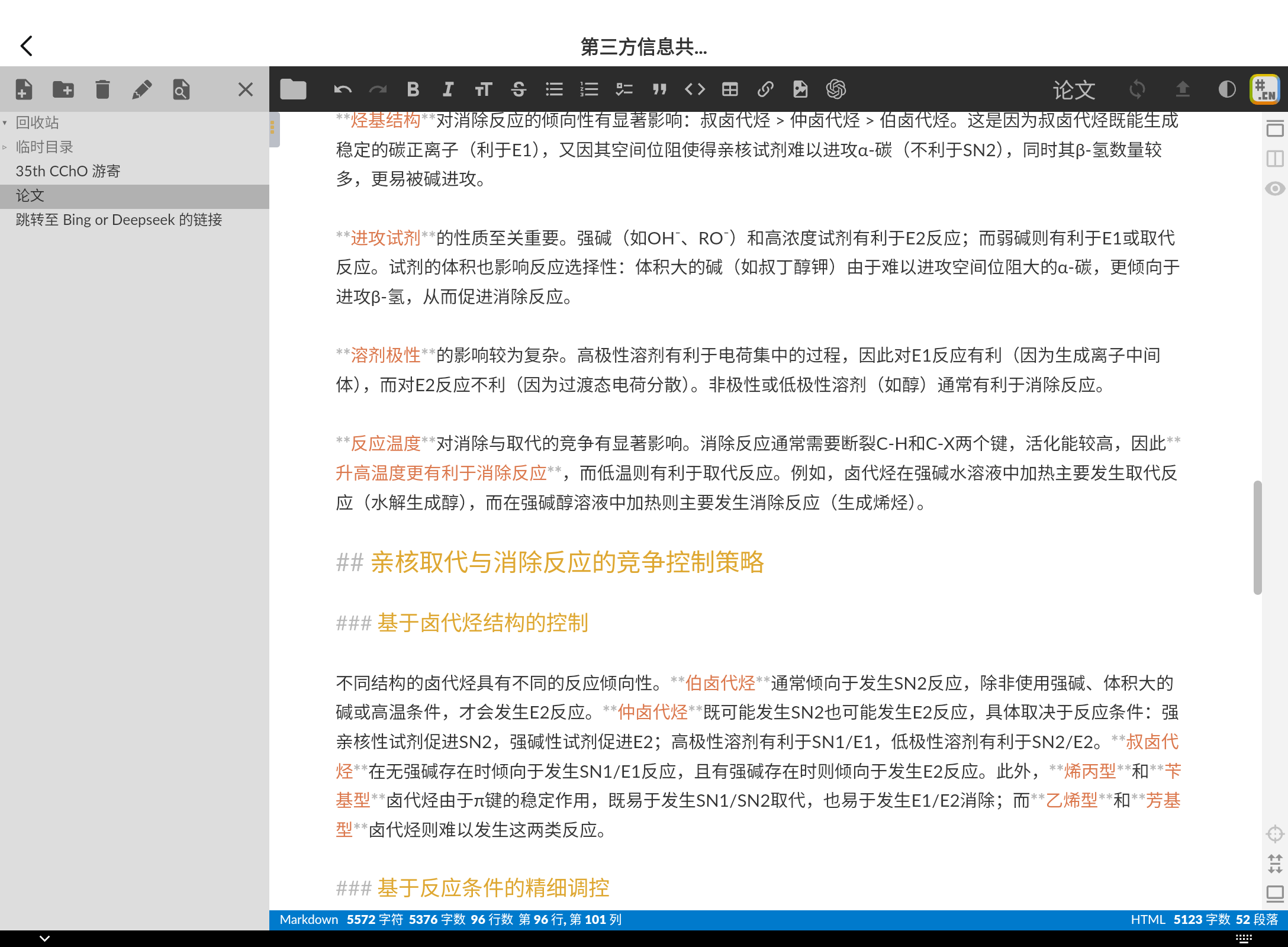Click the 论文 title in the toolbar
This screenshot has height=947, width=1288.
(1074, 90)
